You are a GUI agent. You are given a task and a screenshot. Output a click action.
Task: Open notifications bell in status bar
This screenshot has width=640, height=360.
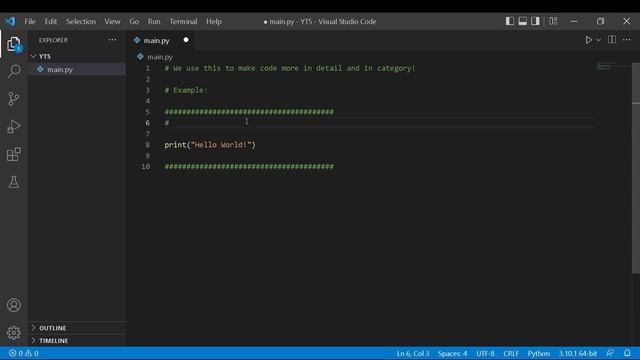(x=627, y=353)
